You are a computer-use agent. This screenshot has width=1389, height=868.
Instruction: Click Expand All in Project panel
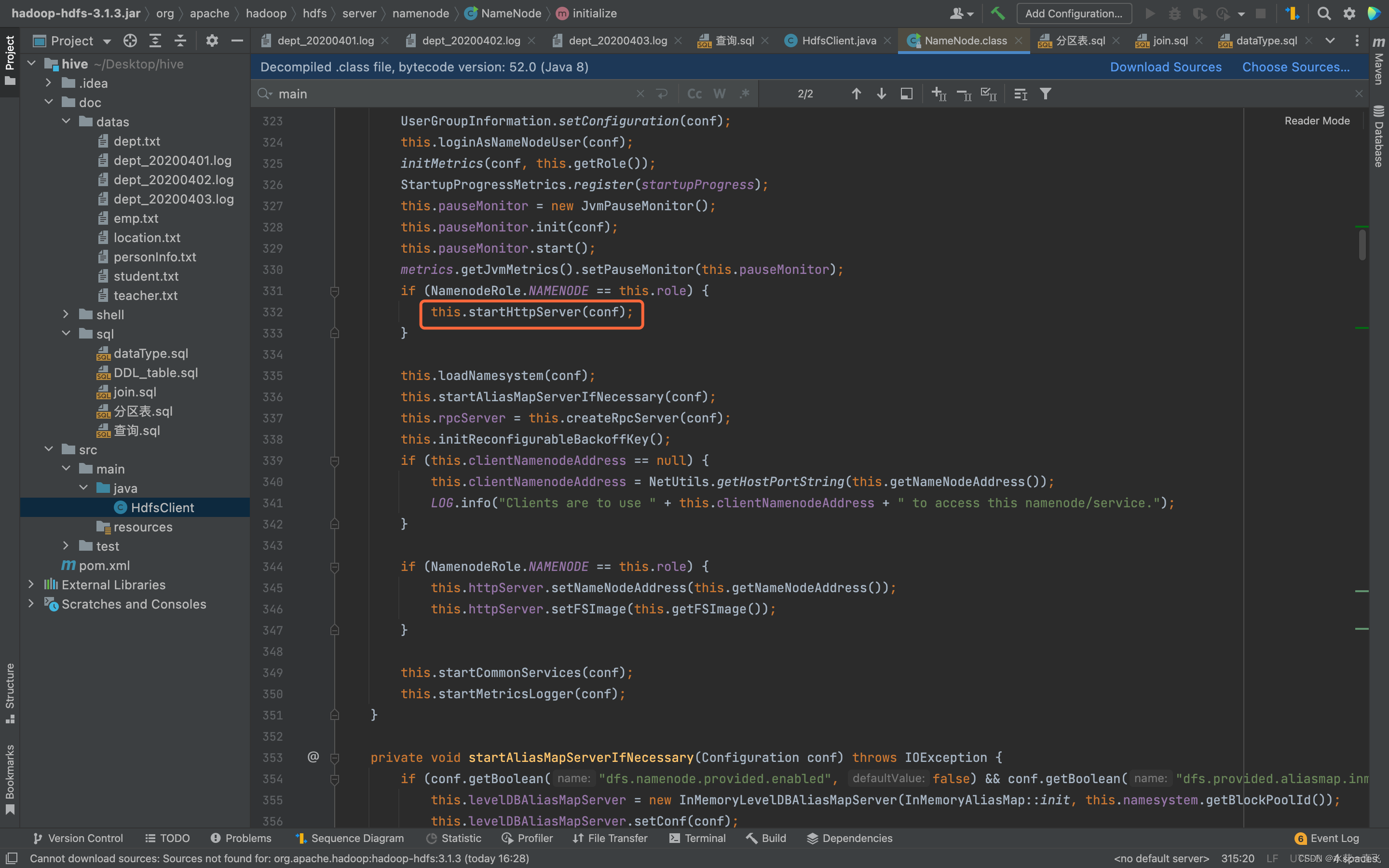point(155,41)
